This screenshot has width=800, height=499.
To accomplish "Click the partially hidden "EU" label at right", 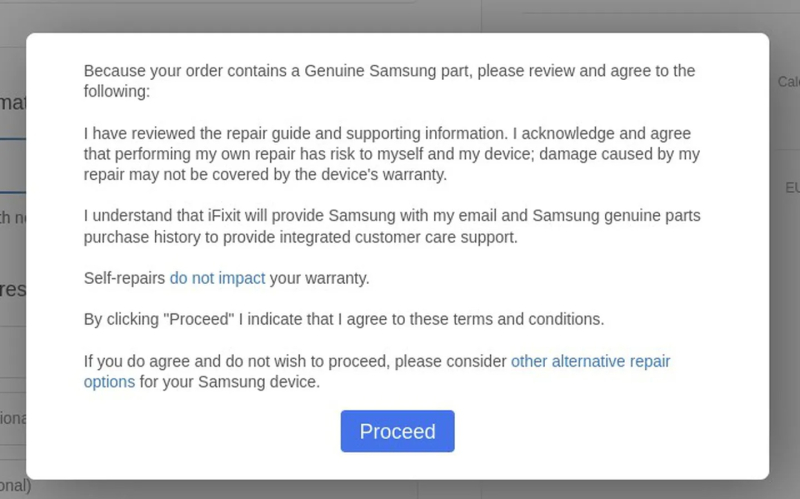I will coord(790,187).
